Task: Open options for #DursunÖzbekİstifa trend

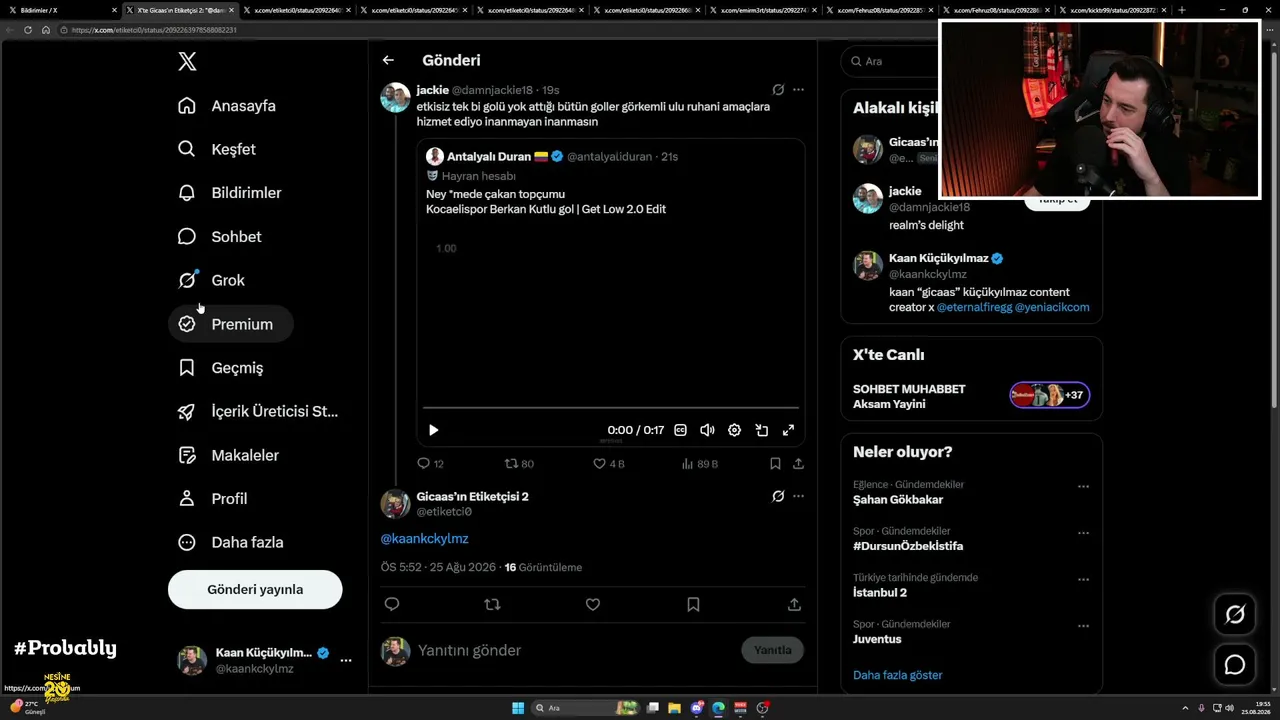Action: point(1083,534)
